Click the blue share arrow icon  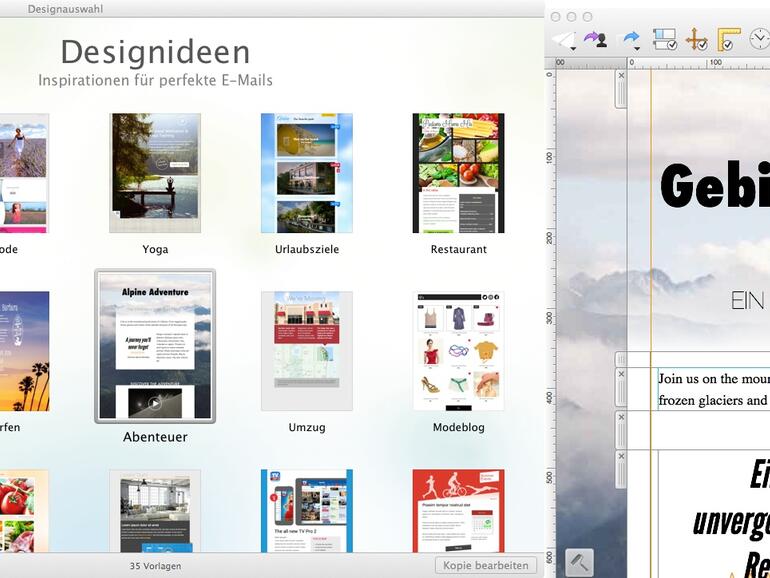(x=631, y=37)
